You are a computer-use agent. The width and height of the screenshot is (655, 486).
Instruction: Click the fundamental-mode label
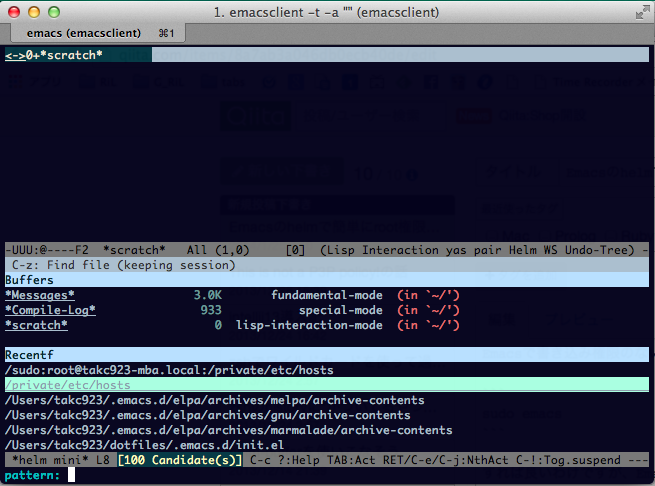[x=327, y=295]
